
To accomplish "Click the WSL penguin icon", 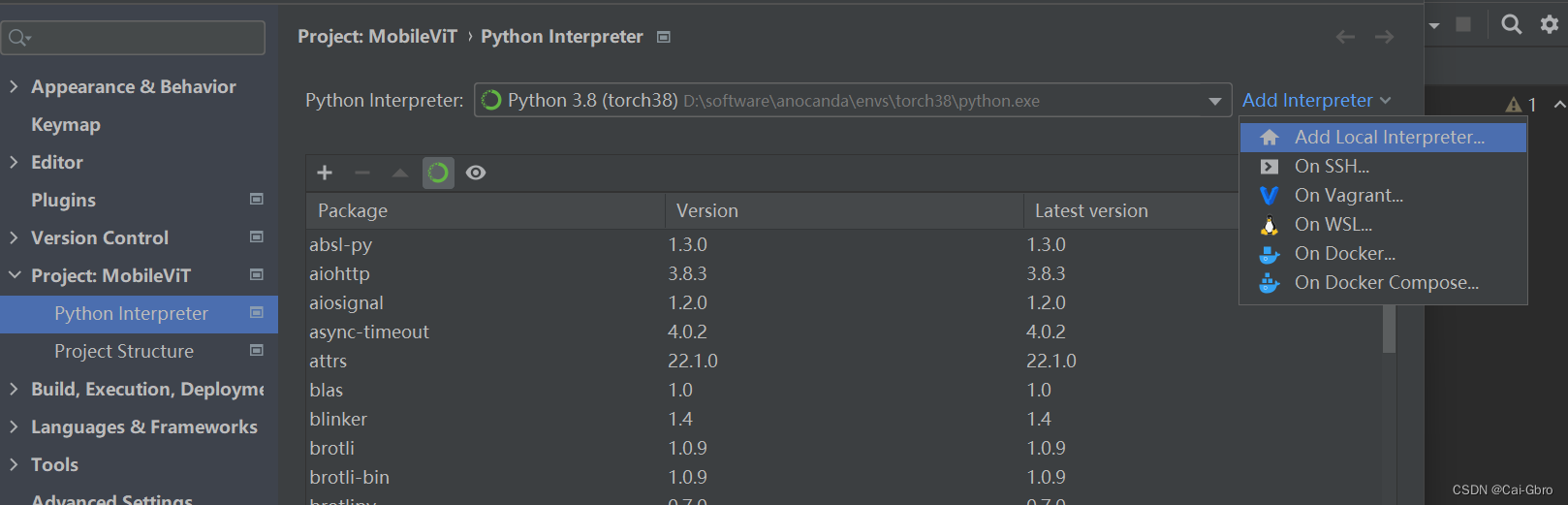I will [x=1270, y=225].
